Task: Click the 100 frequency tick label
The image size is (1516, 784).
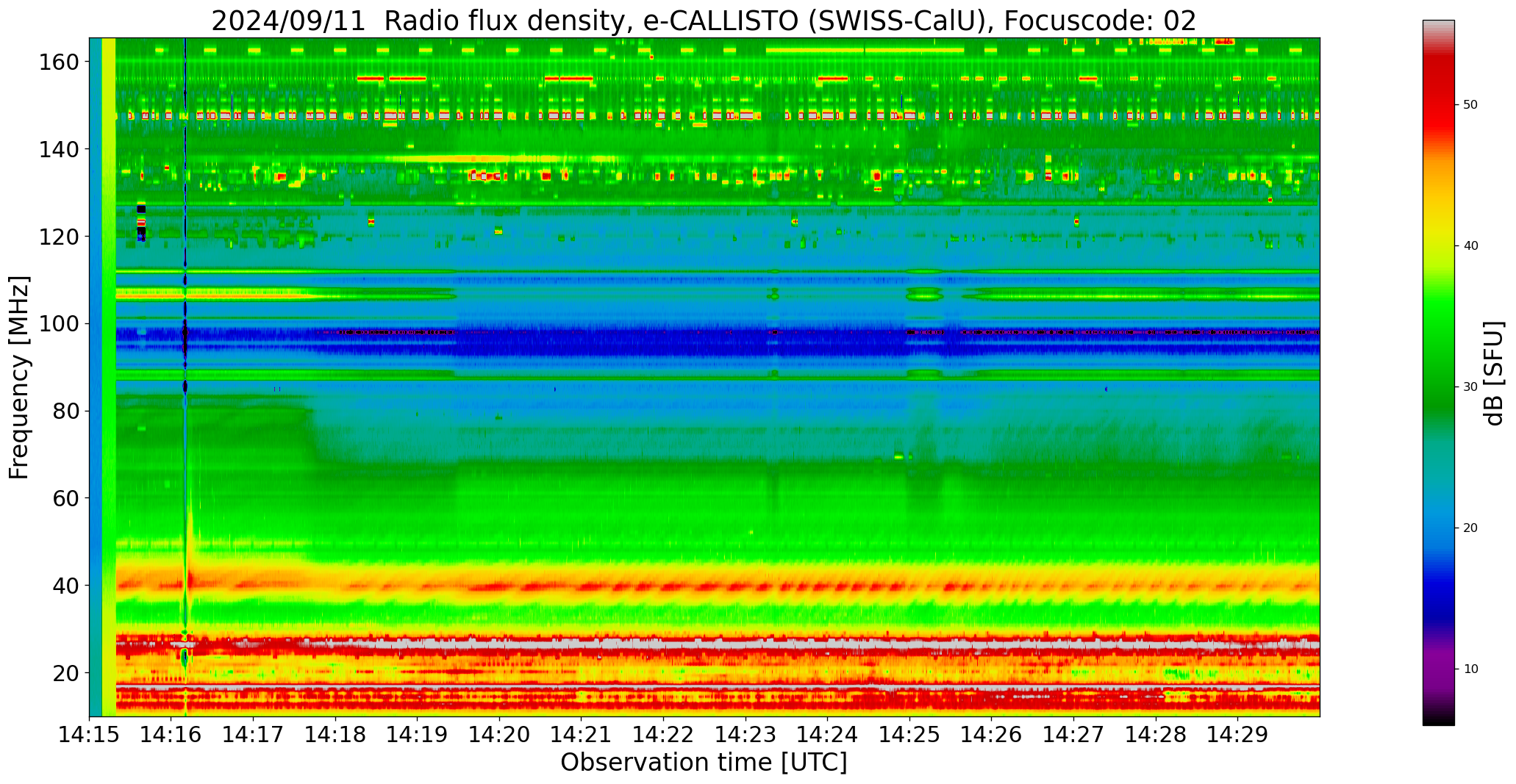Action: coord(59,324)
